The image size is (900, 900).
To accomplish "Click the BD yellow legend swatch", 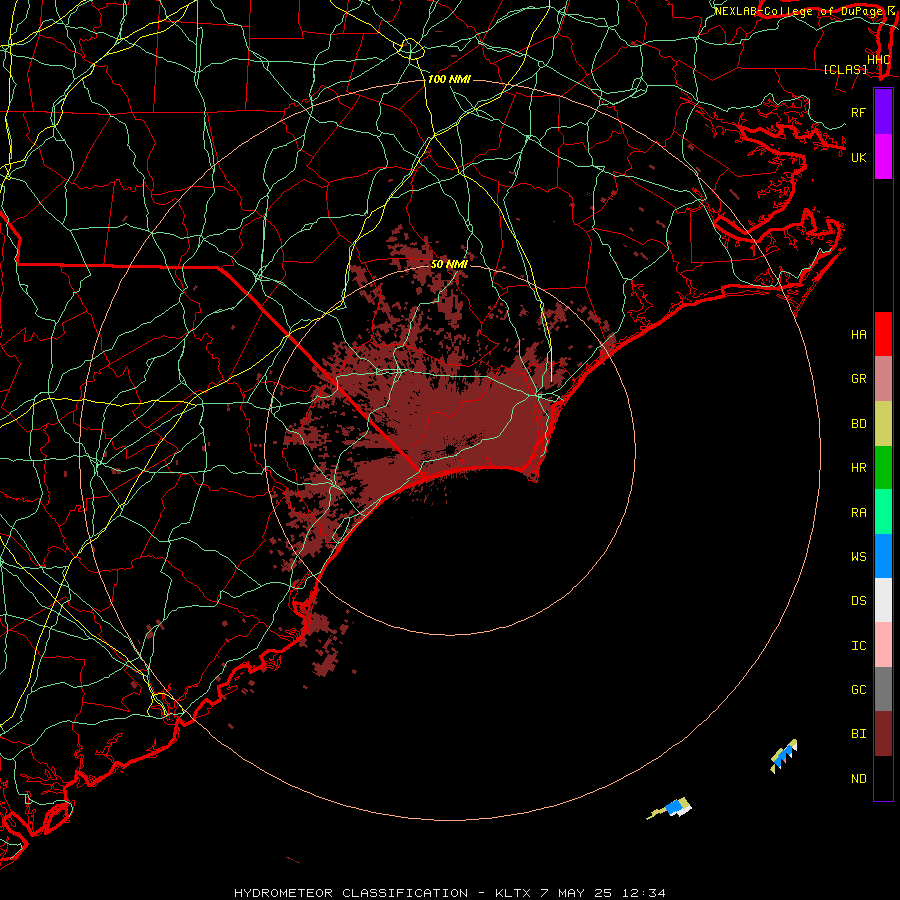I will [883, 424].
